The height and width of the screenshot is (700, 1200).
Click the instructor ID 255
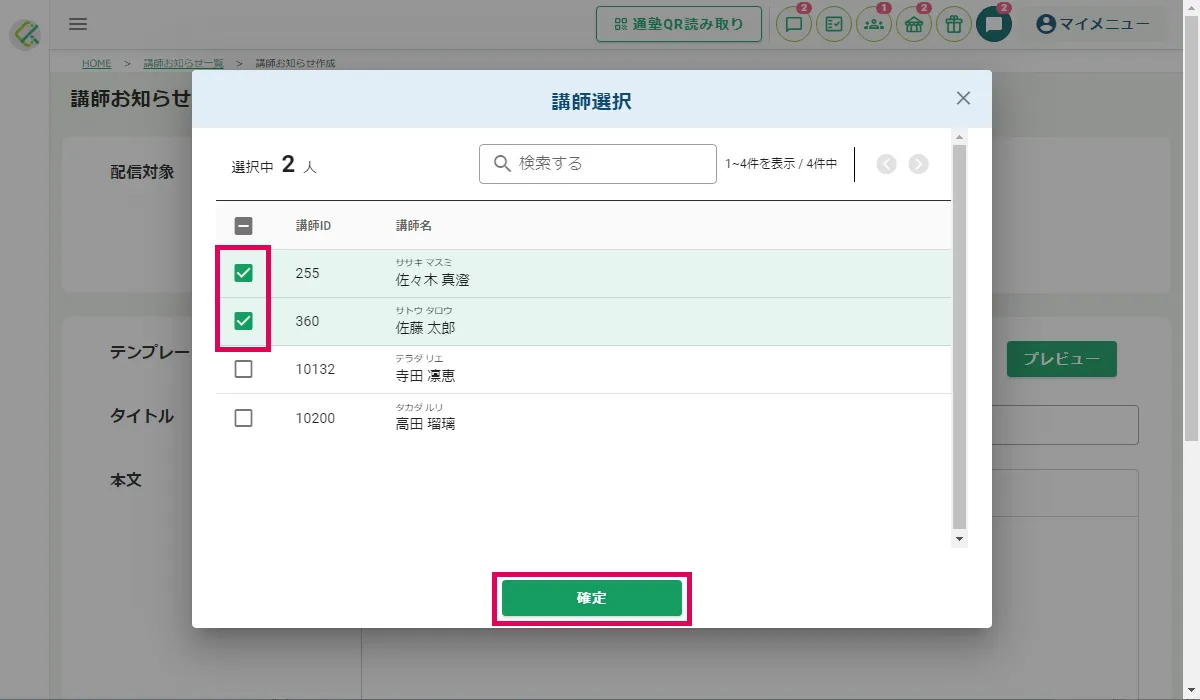(307, 273)
